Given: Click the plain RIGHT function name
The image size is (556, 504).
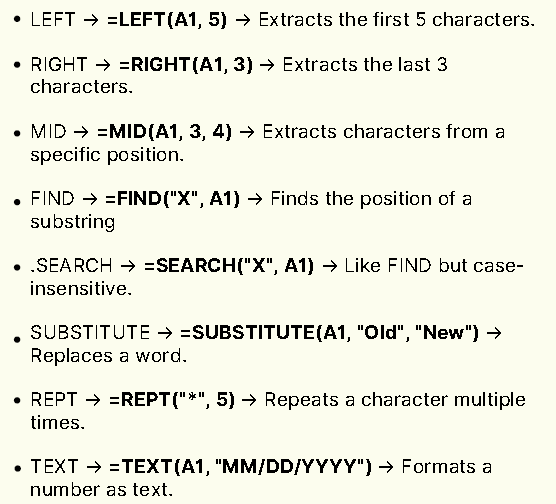Looking at the screenshot, I should (59, 65).
